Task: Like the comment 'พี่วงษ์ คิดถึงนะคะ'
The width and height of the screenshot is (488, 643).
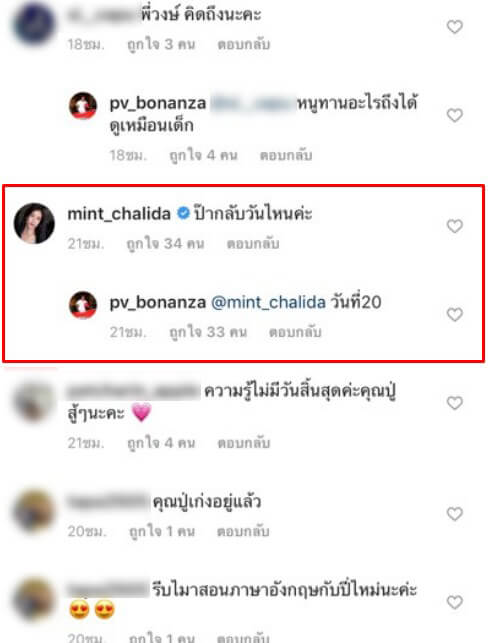Action: (454, 27)
